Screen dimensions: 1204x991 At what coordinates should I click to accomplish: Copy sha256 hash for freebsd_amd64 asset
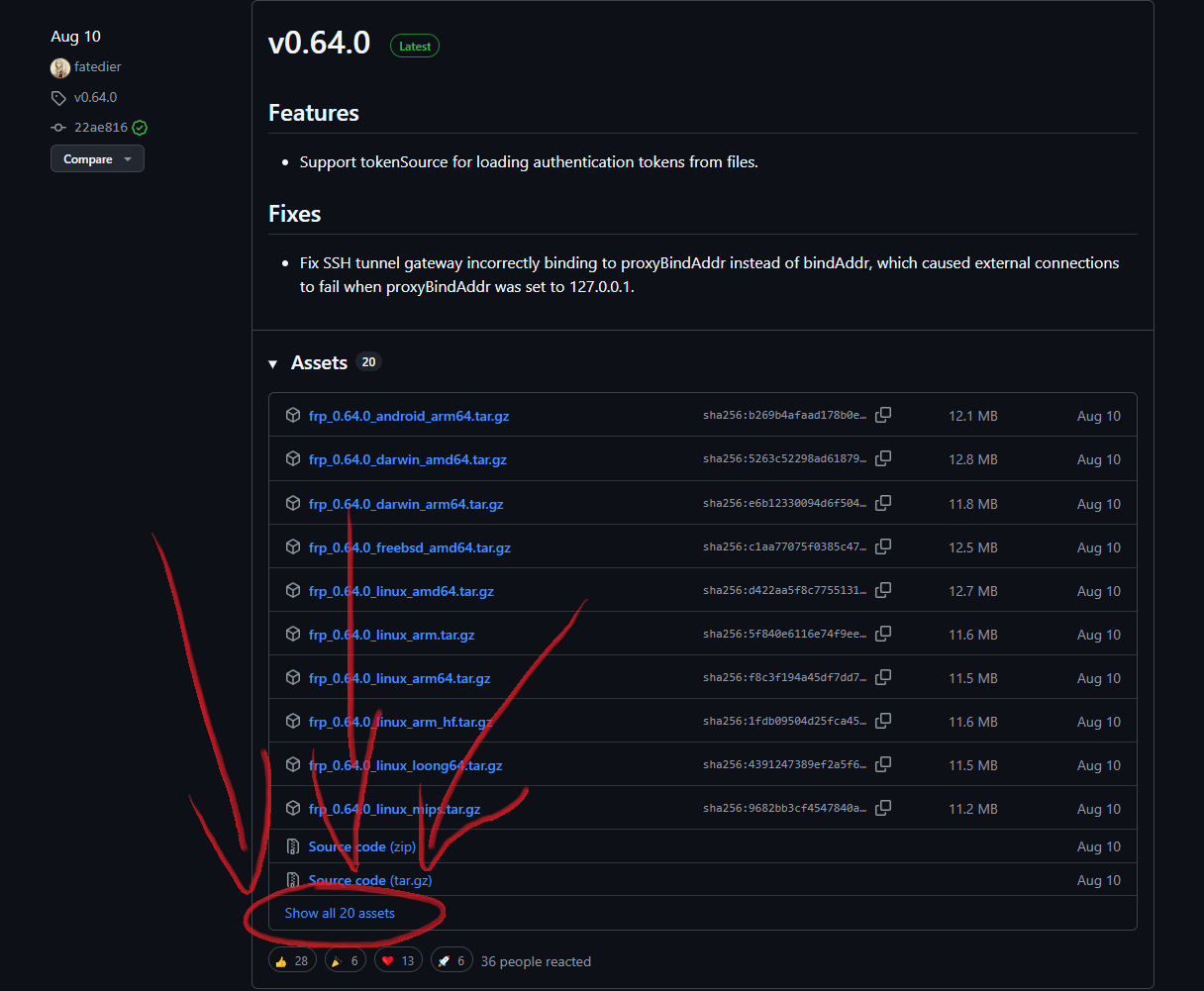[x=883, y=546]
